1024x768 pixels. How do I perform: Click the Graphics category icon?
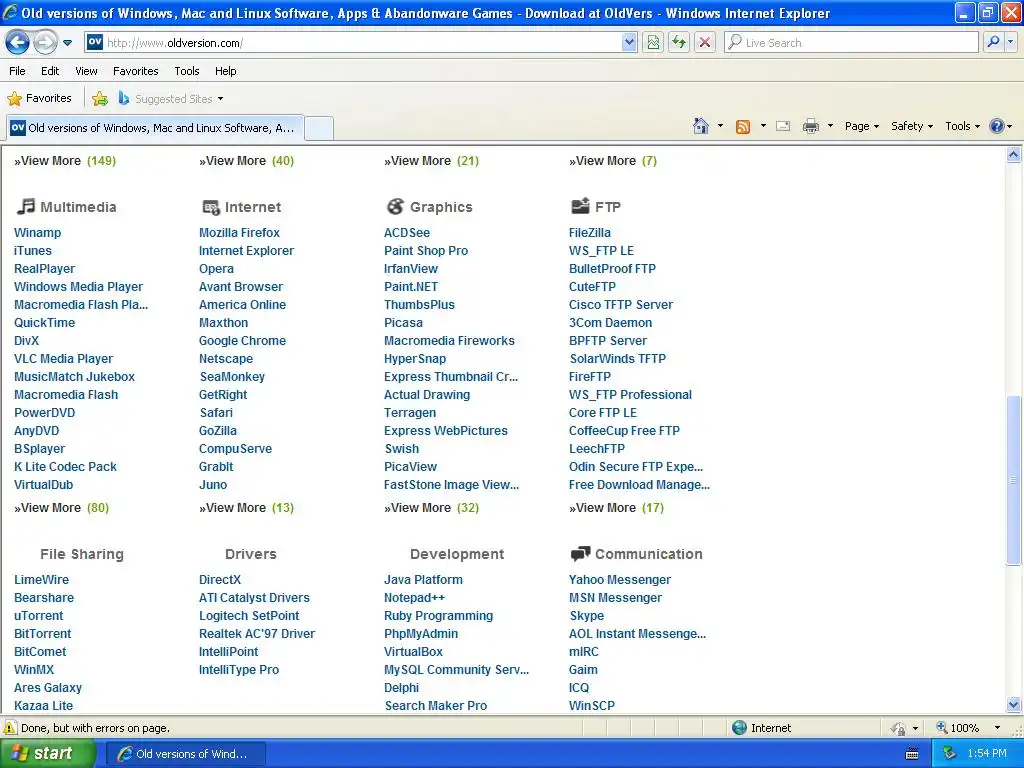pos(395,206)
